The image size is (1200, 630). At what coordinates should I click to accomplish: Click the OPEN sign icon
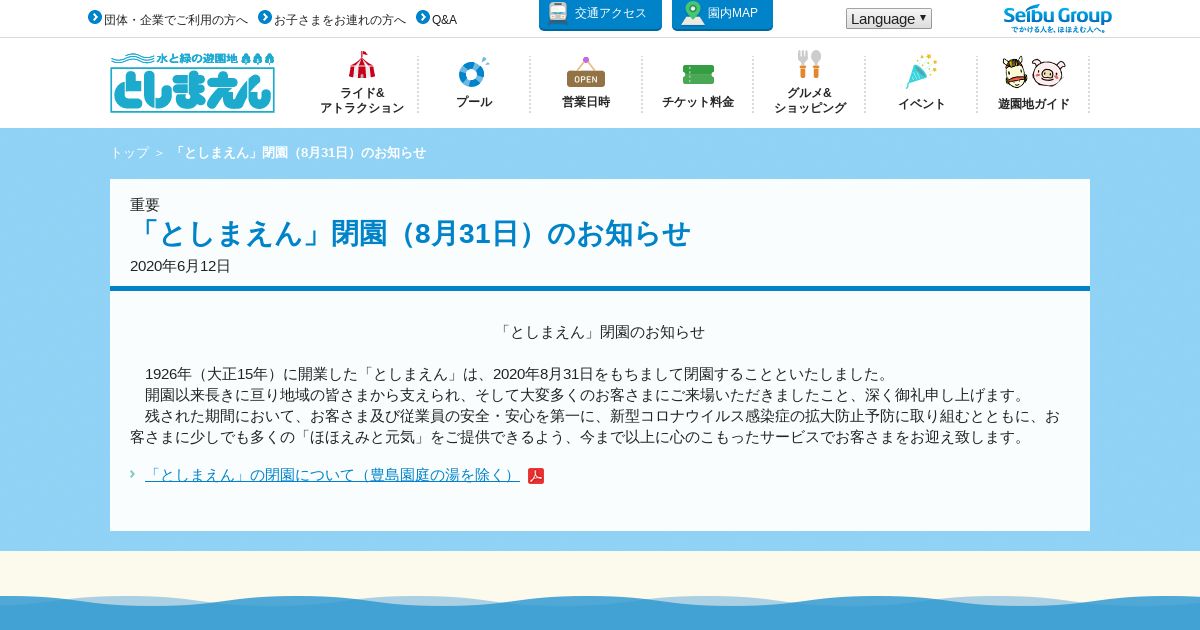(586, 73)
